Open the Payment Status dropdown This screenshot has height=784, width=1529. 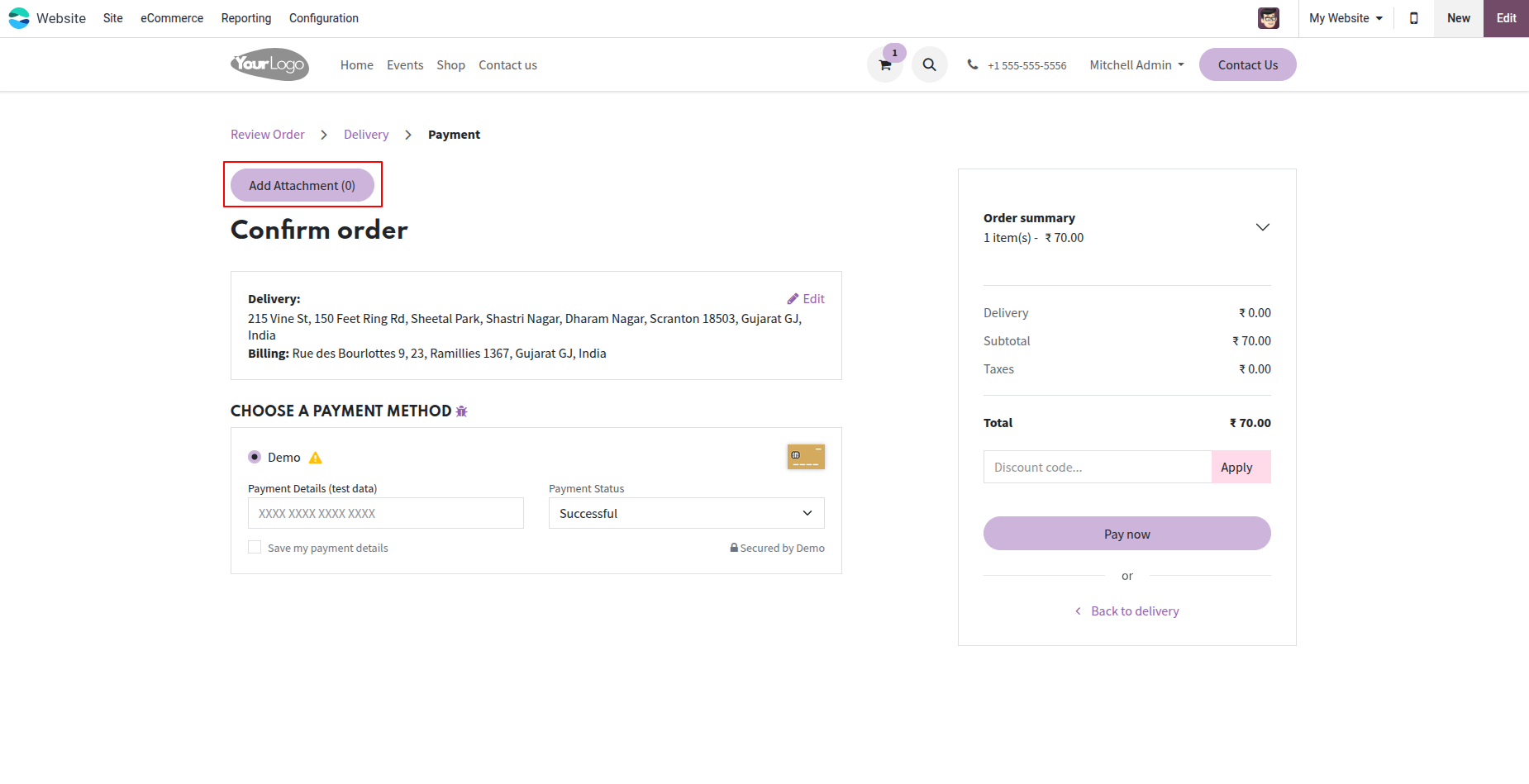click(x=687, y=513)
